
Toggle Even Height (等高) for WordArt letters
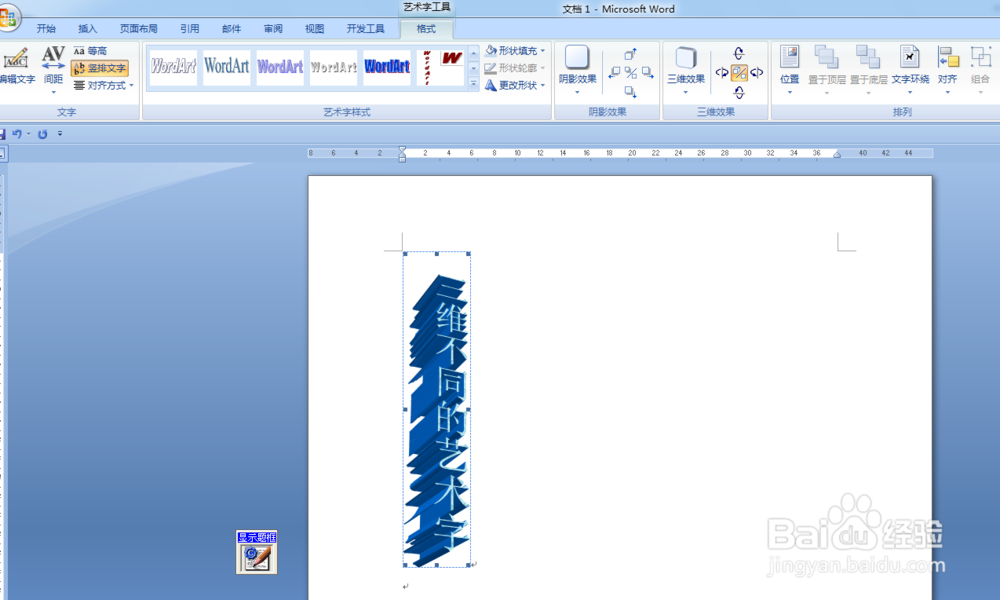pos(90,51)
